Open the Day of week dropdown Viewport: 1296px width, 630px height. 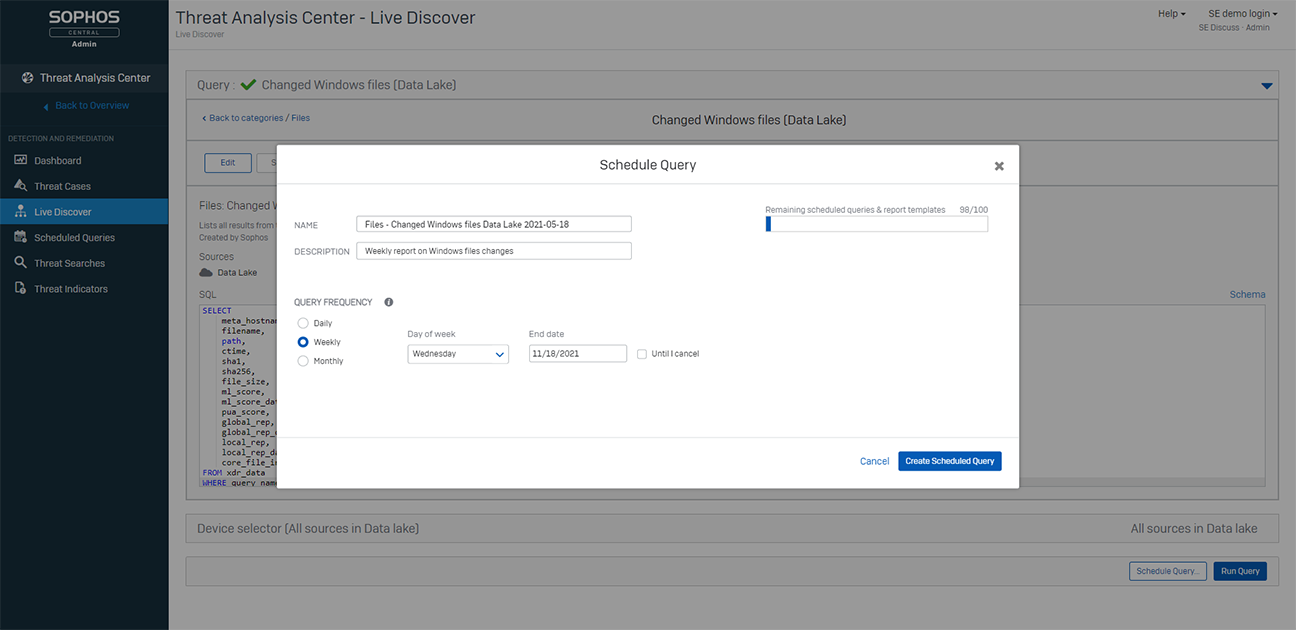click(x=458, y=354)
